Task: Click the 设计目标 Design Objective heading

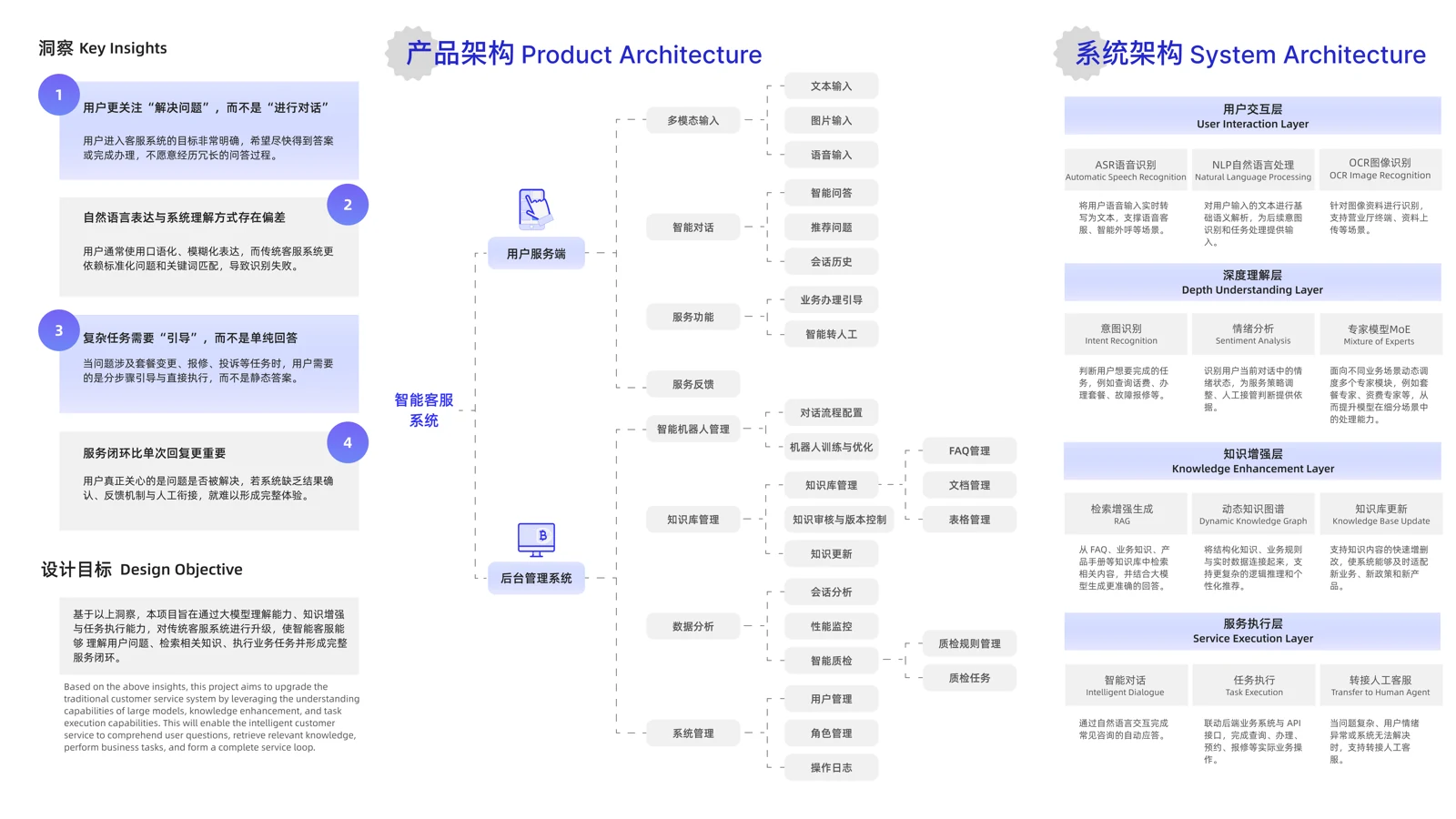Action: [141, 570]
